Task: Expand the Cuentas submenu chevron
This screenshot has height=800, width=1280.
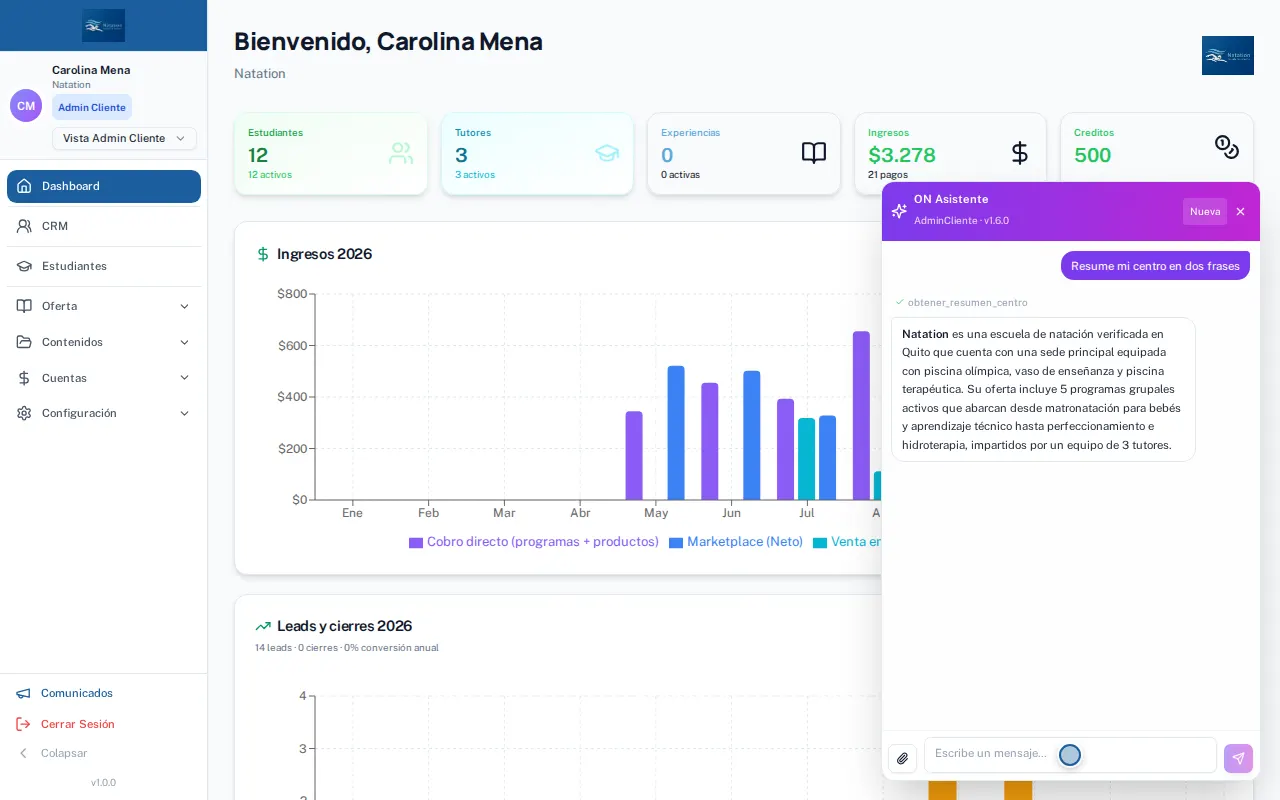Action: coord(184,378)
